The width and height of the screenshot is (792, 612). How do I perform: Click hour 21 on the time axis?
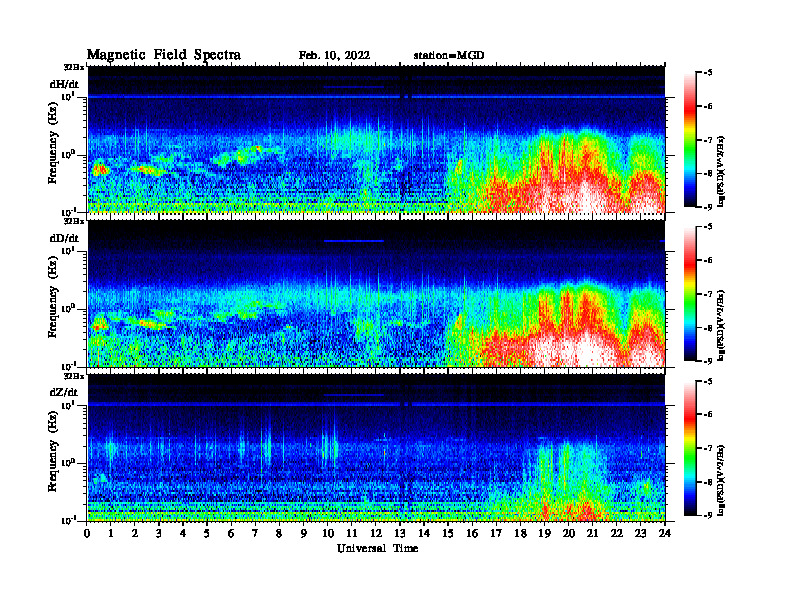[592, 533]
